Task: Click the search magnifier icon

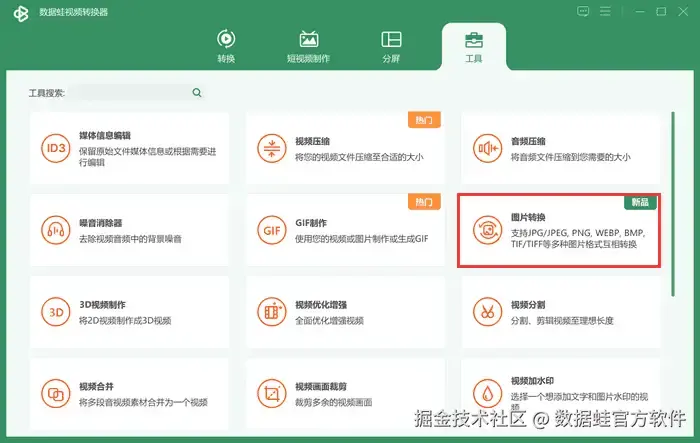Action: (x=197, y=93)
